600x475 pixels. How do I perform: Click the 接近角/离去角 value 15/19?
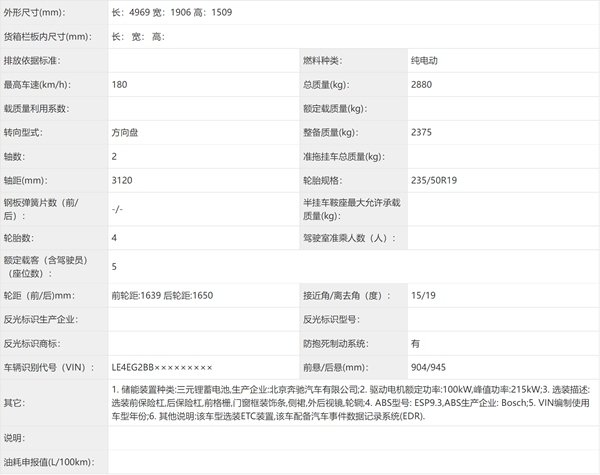pos(421,296)
